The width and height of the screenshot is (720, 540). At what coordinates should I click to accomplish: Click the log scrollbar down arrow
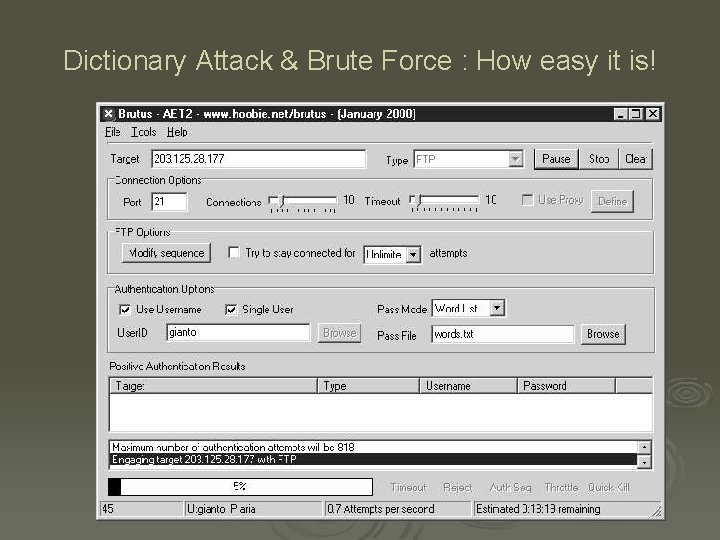coord(644,461)
